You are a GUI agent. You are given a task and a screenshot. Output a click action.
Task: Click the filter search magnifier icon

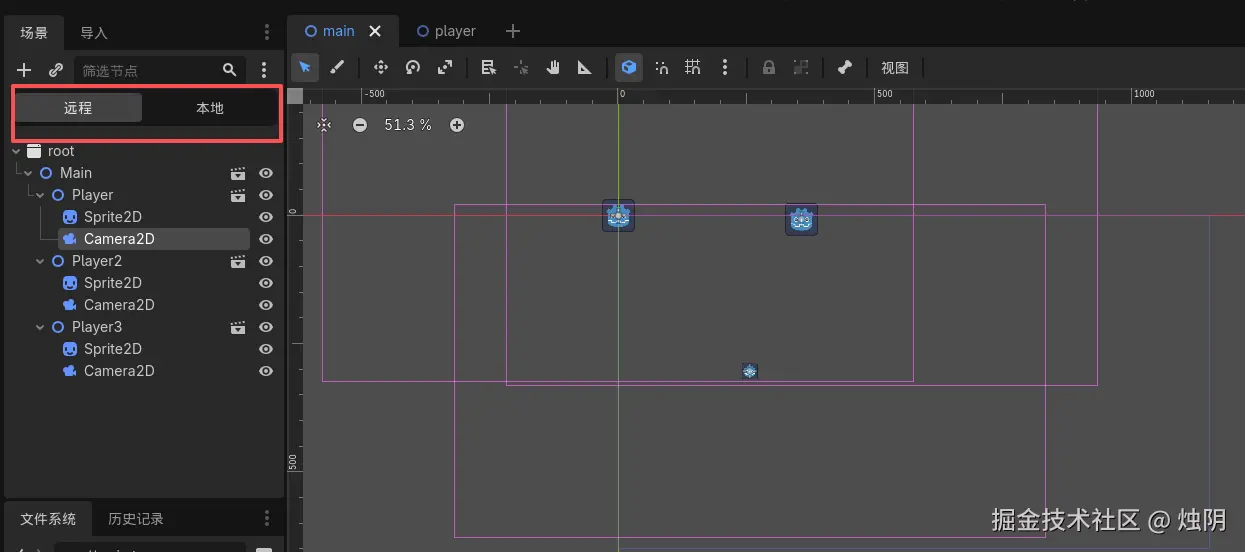click(x=229, y=70)
